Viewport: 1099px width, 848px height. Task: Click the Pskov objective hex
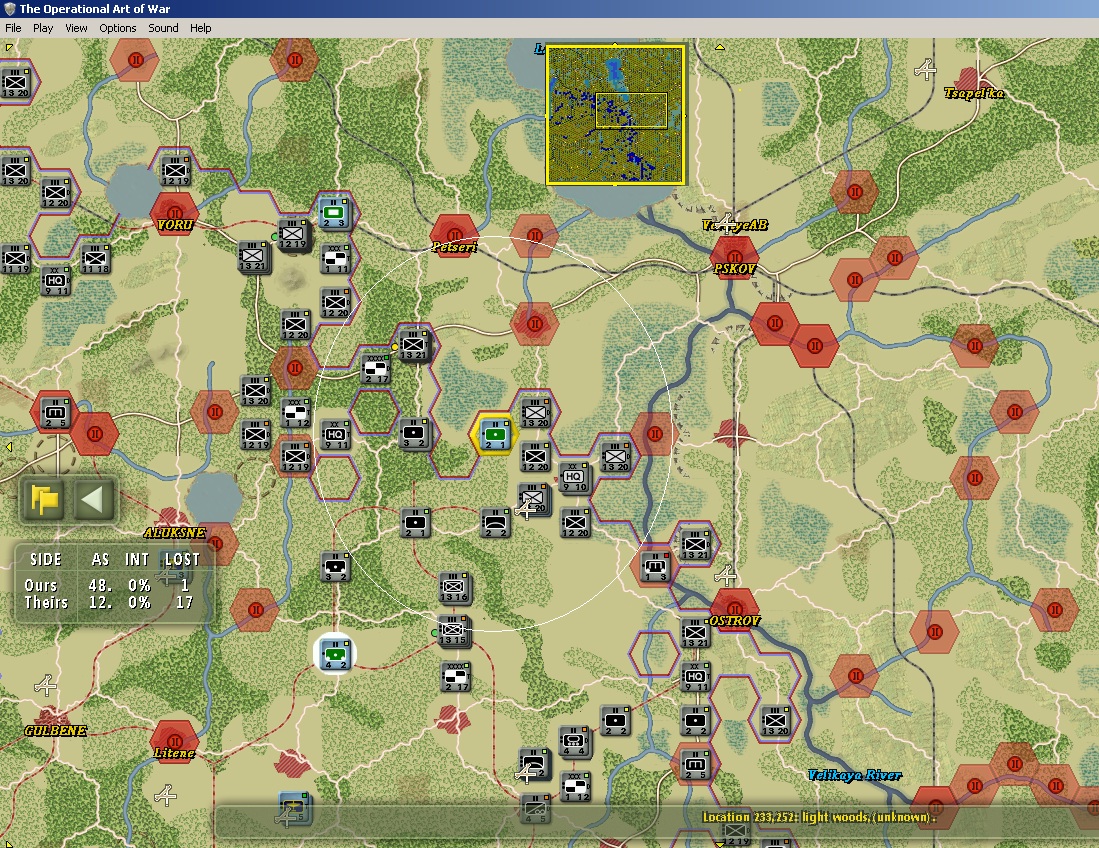[734, 257]
